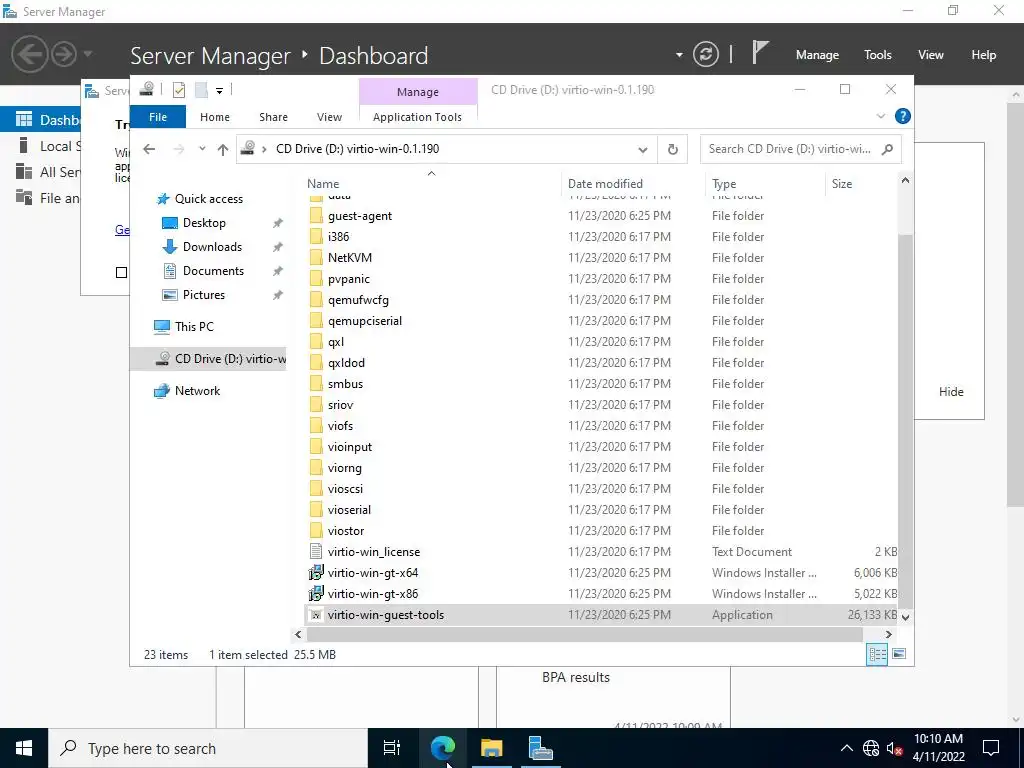Viewport: 1024px width, 768px height.
Task: Switch to the Home ribbon tab
Action: pos(215,117)
